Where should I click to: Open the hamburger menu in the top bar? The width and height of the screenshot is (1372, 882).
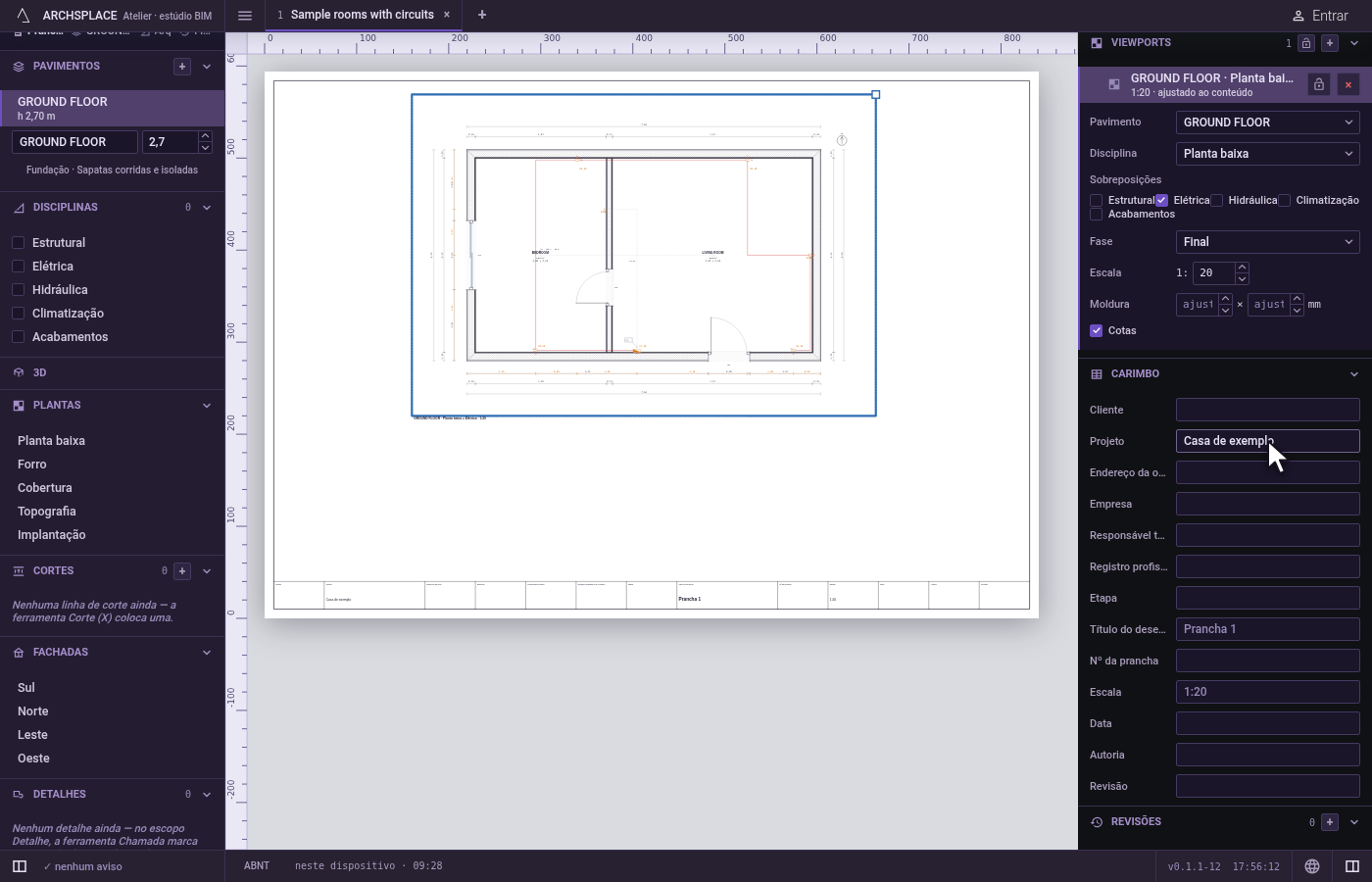point(245,16)
